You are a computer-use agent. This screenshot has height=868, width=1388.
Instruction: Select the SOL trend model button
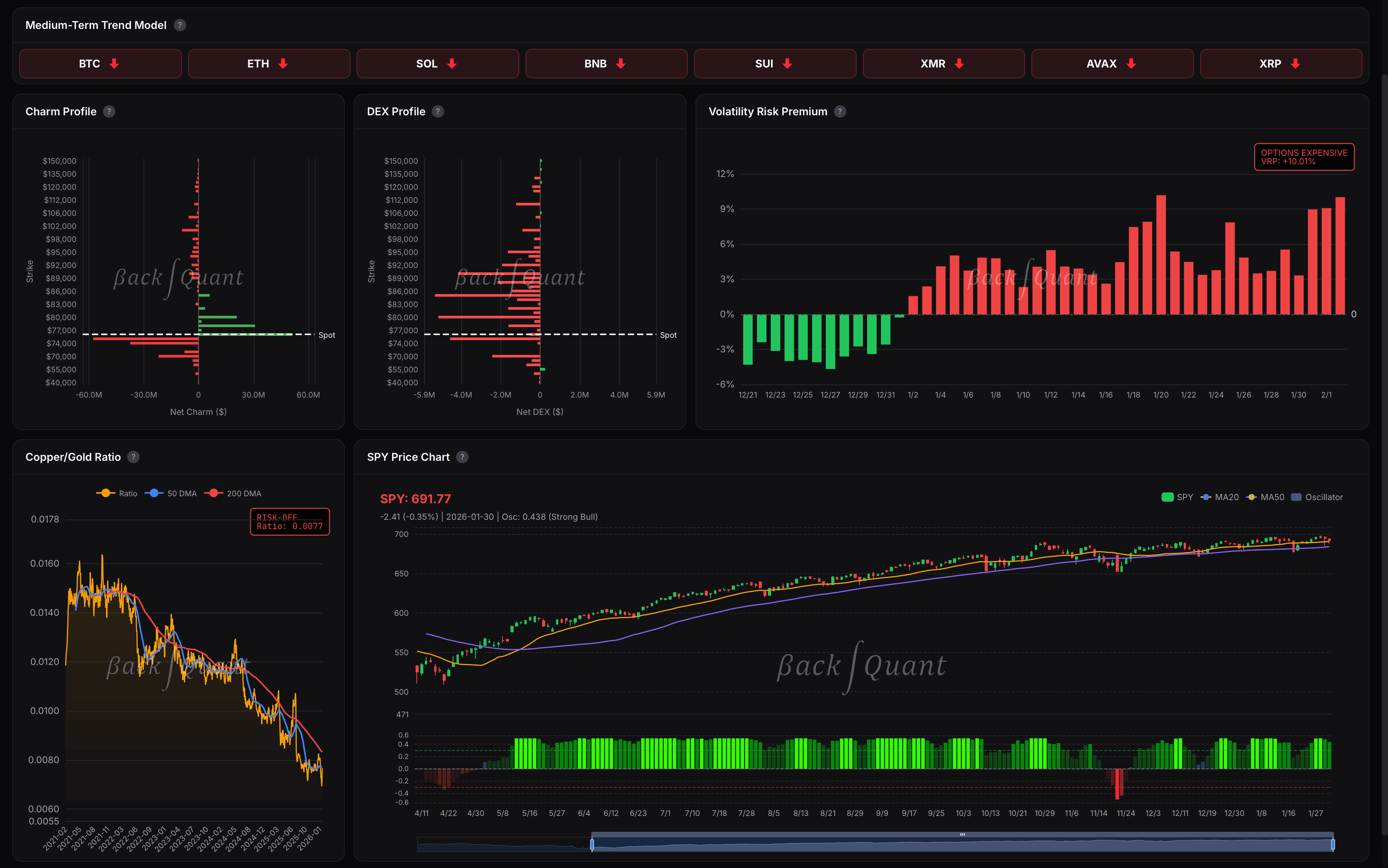[x=437, y=64]
